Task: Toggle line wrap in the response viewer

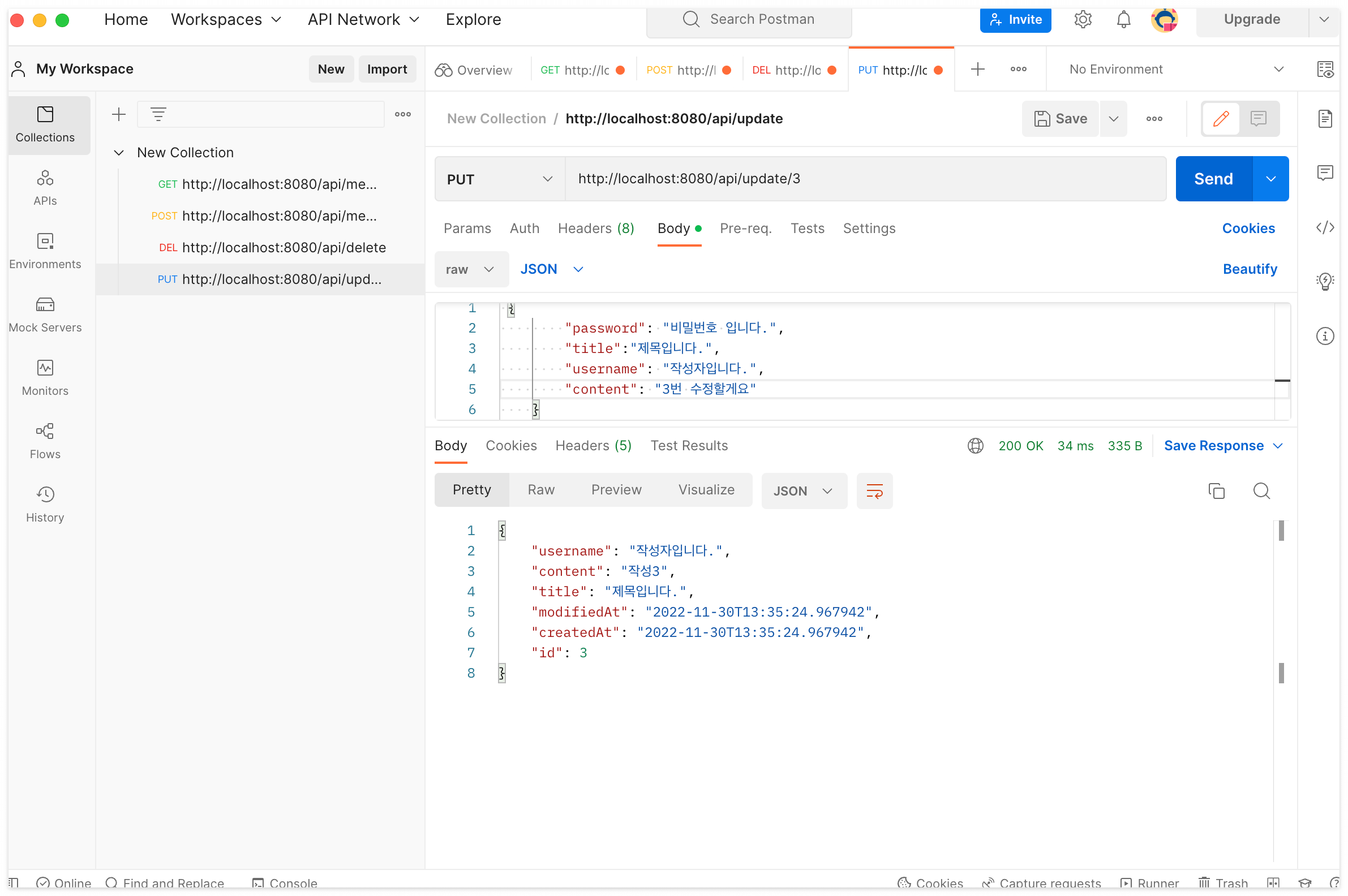Action: [874, 491]
